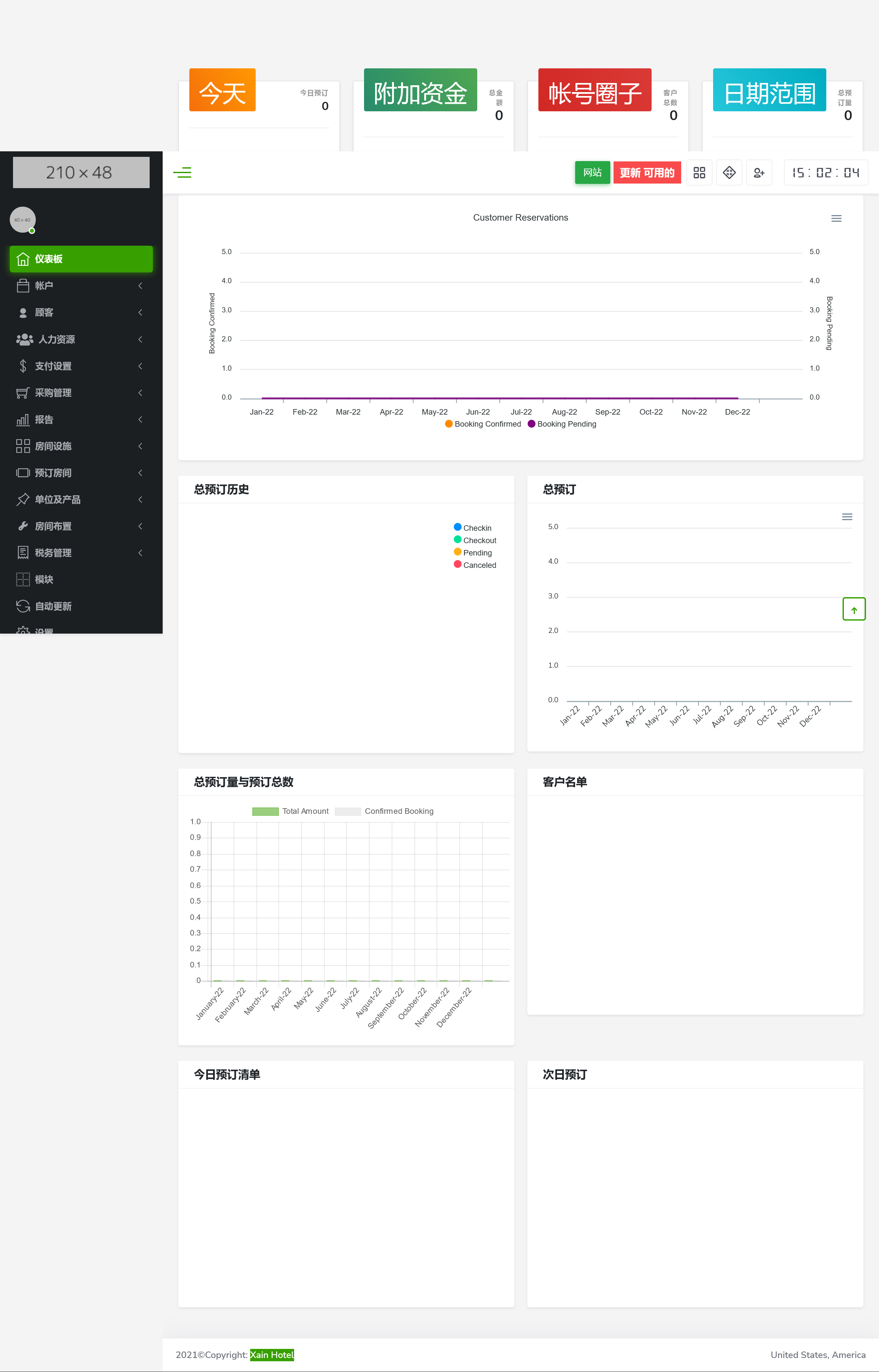Open 总预订 chart menu icon

(x=847, y=517)
